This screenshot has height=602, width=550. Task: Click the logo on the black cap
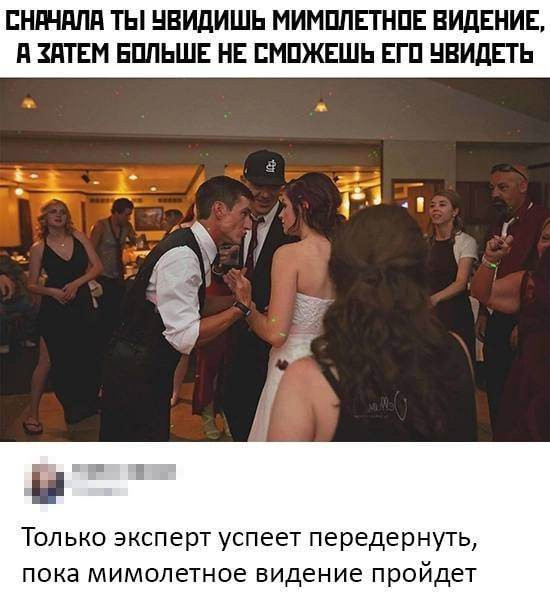tap(271, 166)
